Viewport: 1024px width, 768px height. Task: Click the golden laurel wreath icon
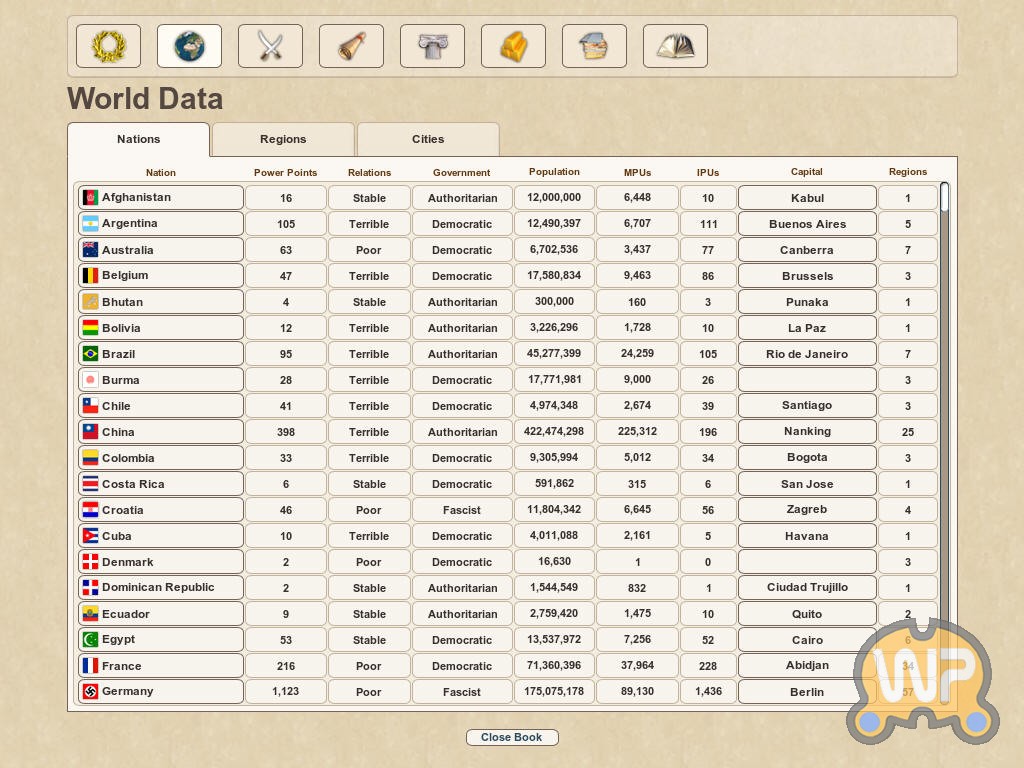108,46
